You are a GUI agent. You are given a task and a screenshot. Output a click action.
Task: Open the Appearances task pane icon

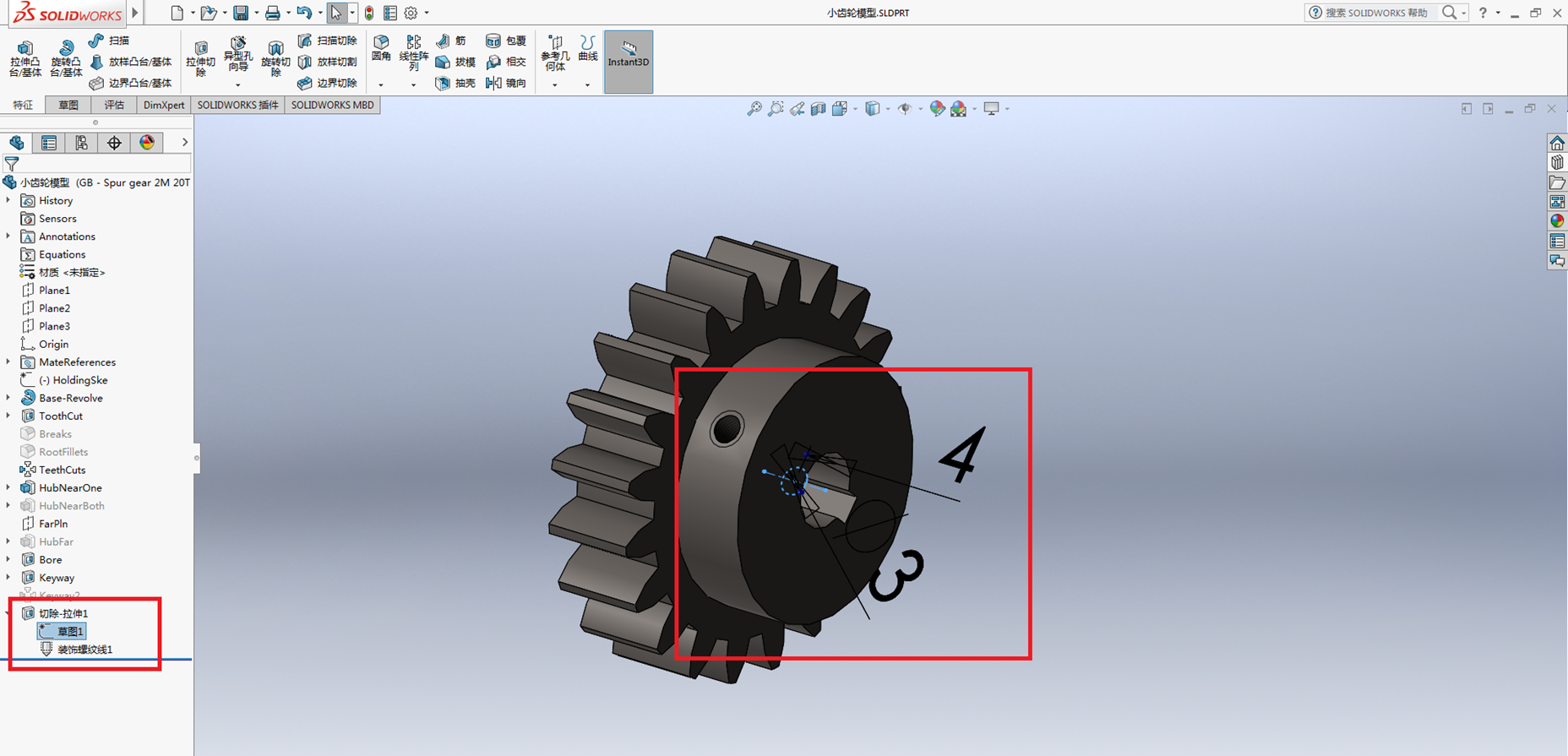1557,221
